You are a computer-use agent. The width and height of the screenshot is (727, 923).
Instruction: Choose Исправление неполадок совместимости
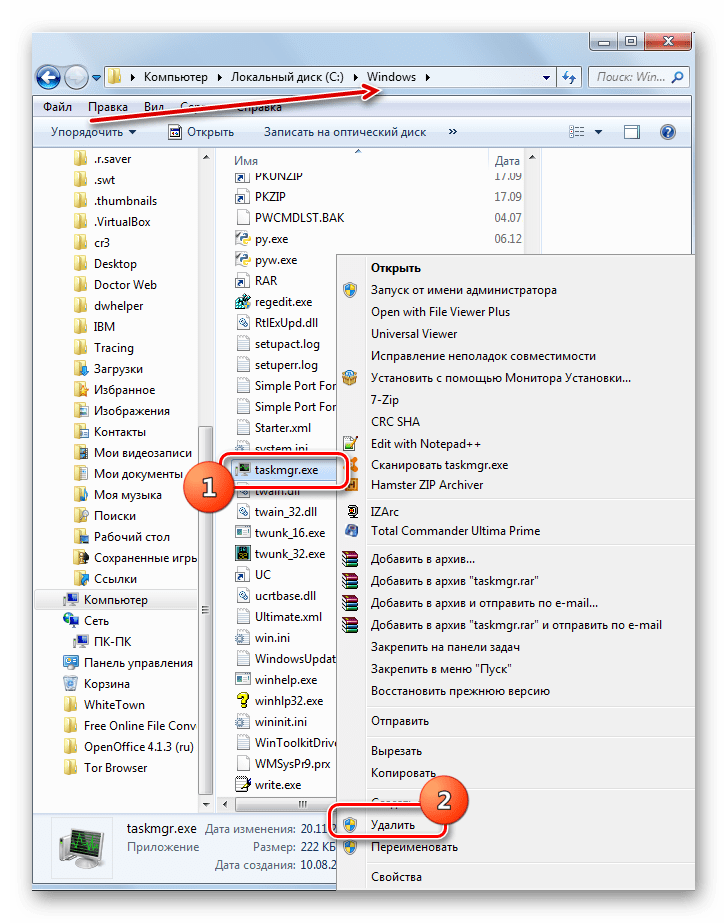pyautogui.click(x=483, y=356)
